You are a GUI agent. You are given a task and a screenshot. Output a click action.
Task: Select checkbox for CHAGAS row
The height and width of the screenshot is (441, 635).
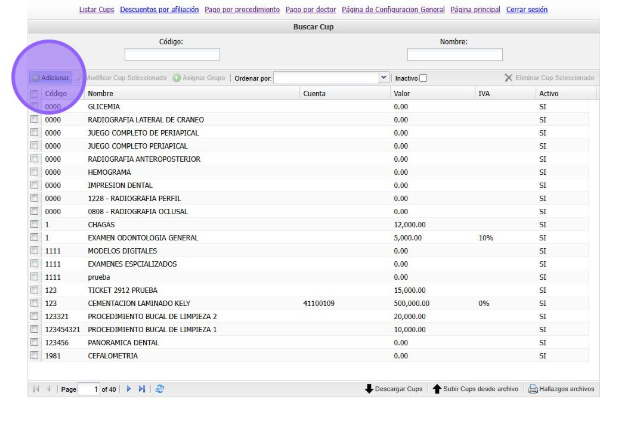(34, 225)
